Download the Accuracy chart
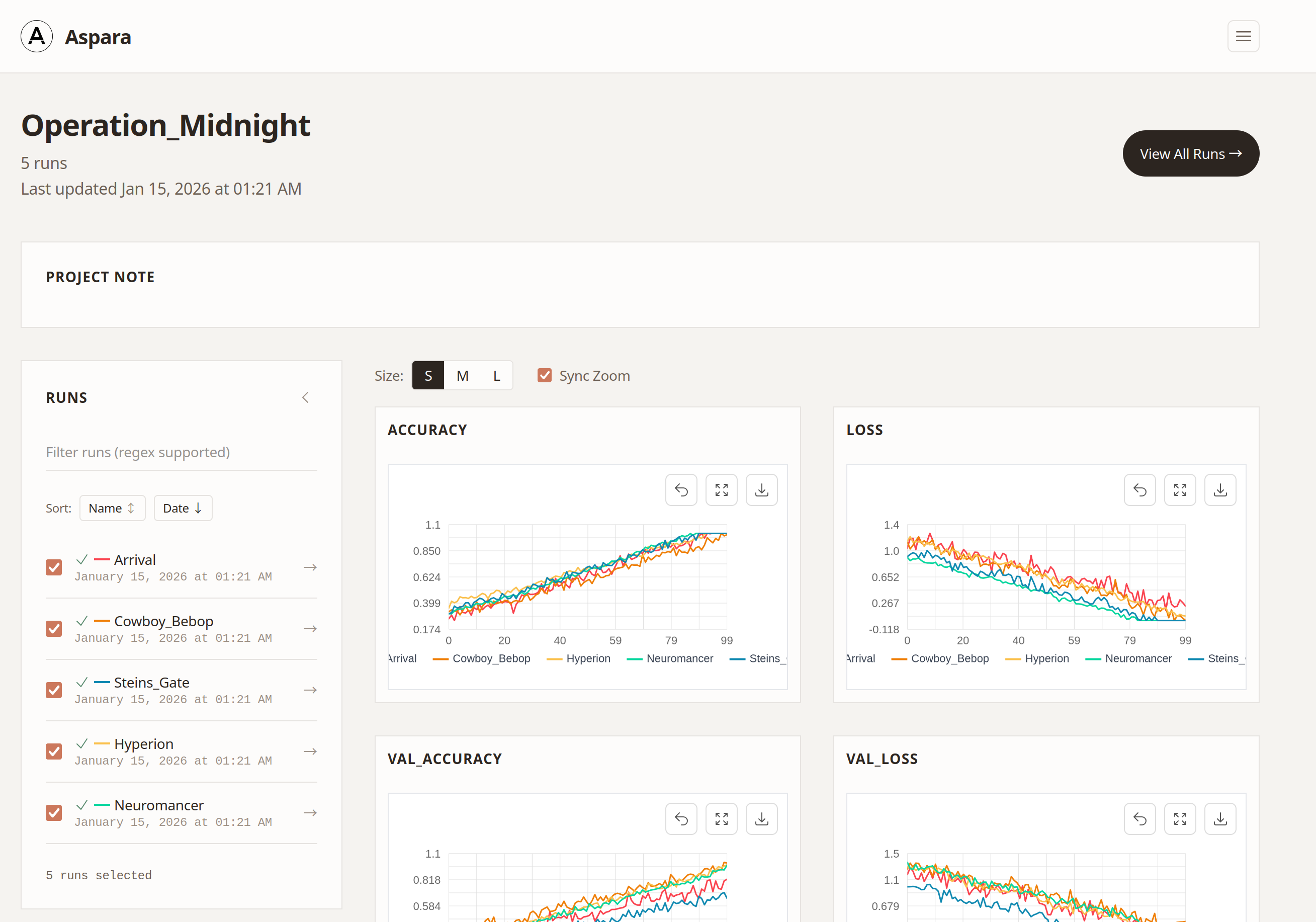The width and height of the screenshot is (1316, 922). click(x=761, y=489)
